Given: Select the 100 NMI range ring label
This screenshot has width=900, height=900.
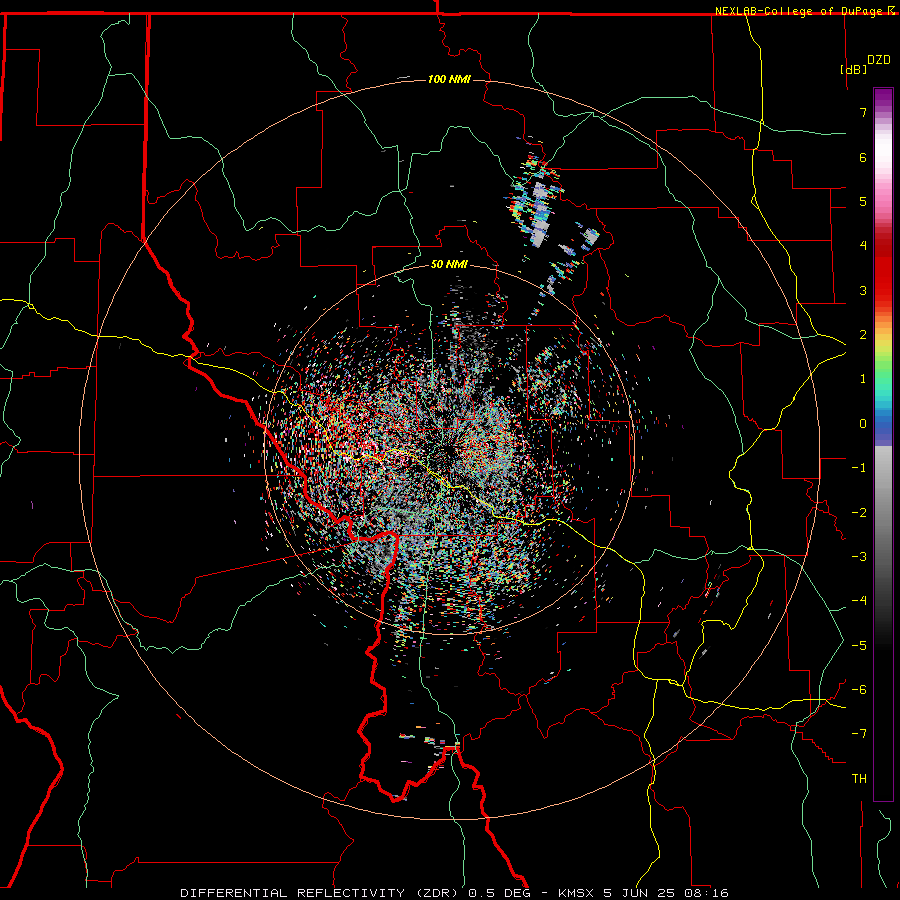Looking at the screenshot, I should tap(449, 79).
